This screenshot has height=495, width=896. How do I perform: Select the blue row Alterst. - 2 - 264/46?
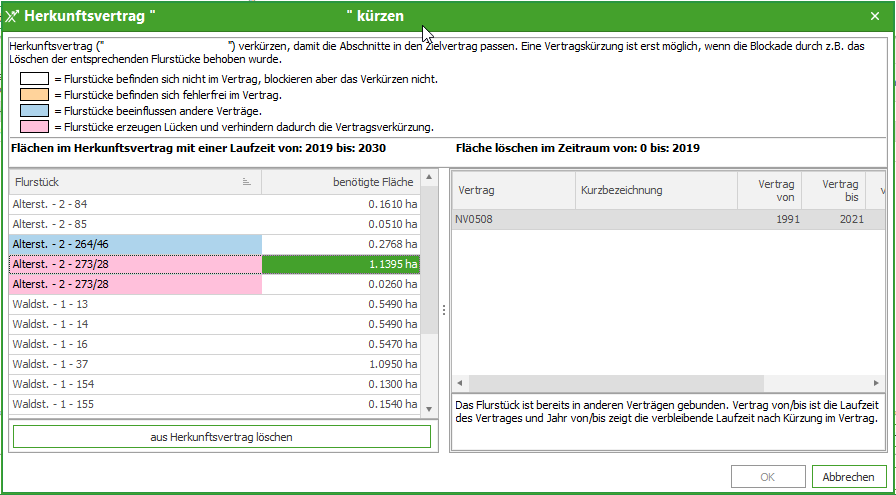(135, 244)
